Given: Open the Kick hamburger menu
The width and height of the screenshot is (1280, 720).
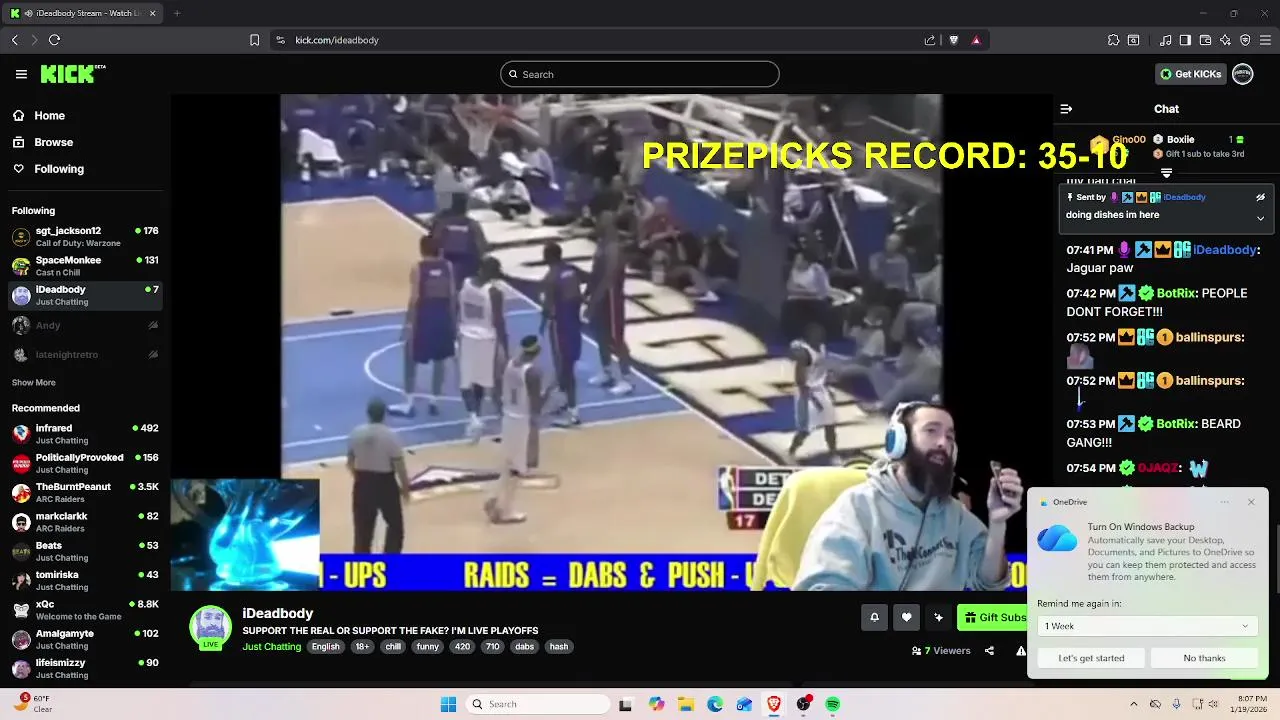Looking at the screenshot, I should [x=21, y=74].
